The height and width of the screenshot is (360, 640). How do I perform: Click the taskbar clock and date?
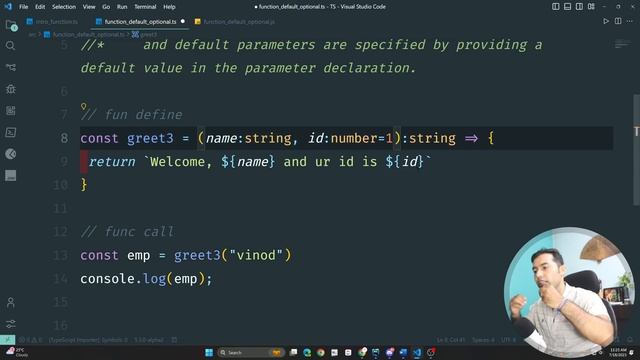(x=618, y=352)
